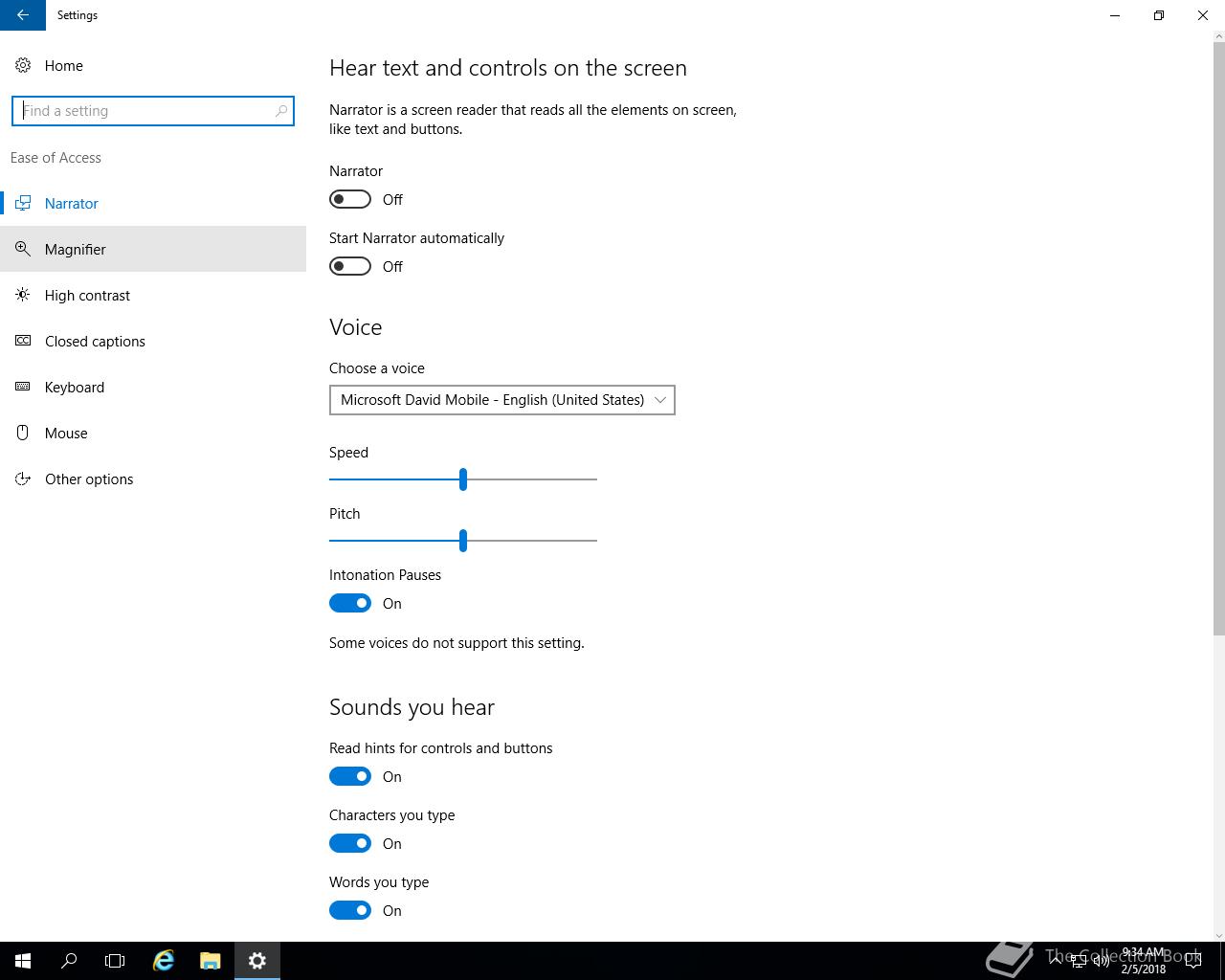Open the Windows Start menu
Viewport: 1225px width, 980px height.
tap(23, 961)
